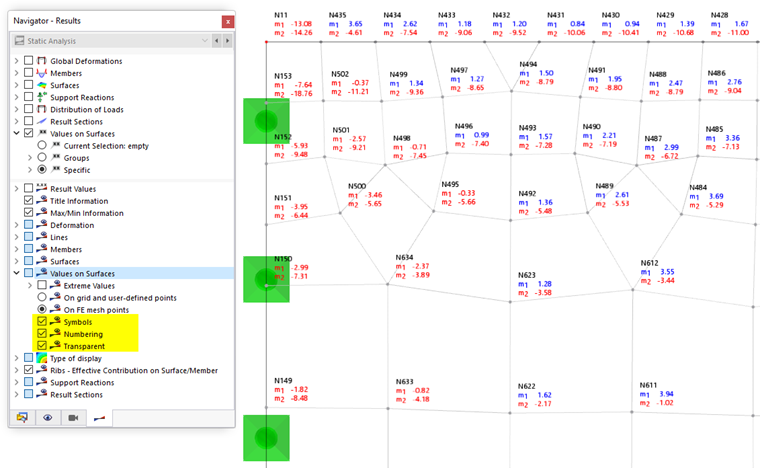
Task: Expand the Groups tree node
Action: (x=30, y=157)
